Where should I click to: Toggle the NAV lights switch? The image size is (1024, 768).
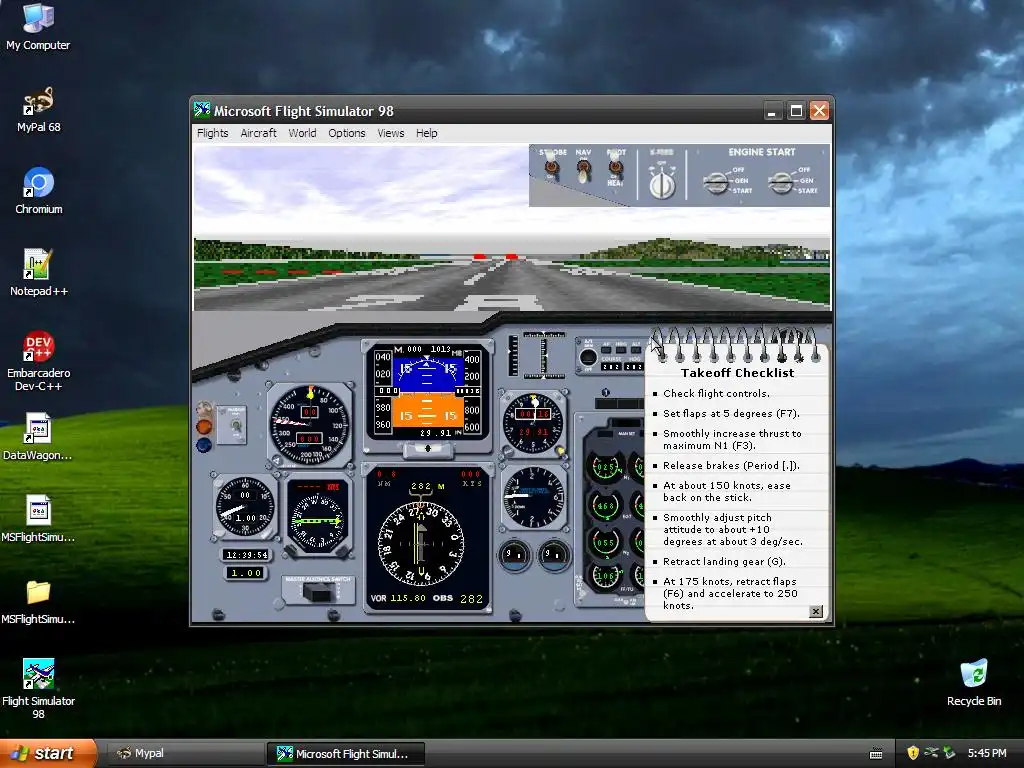(583, 170)
